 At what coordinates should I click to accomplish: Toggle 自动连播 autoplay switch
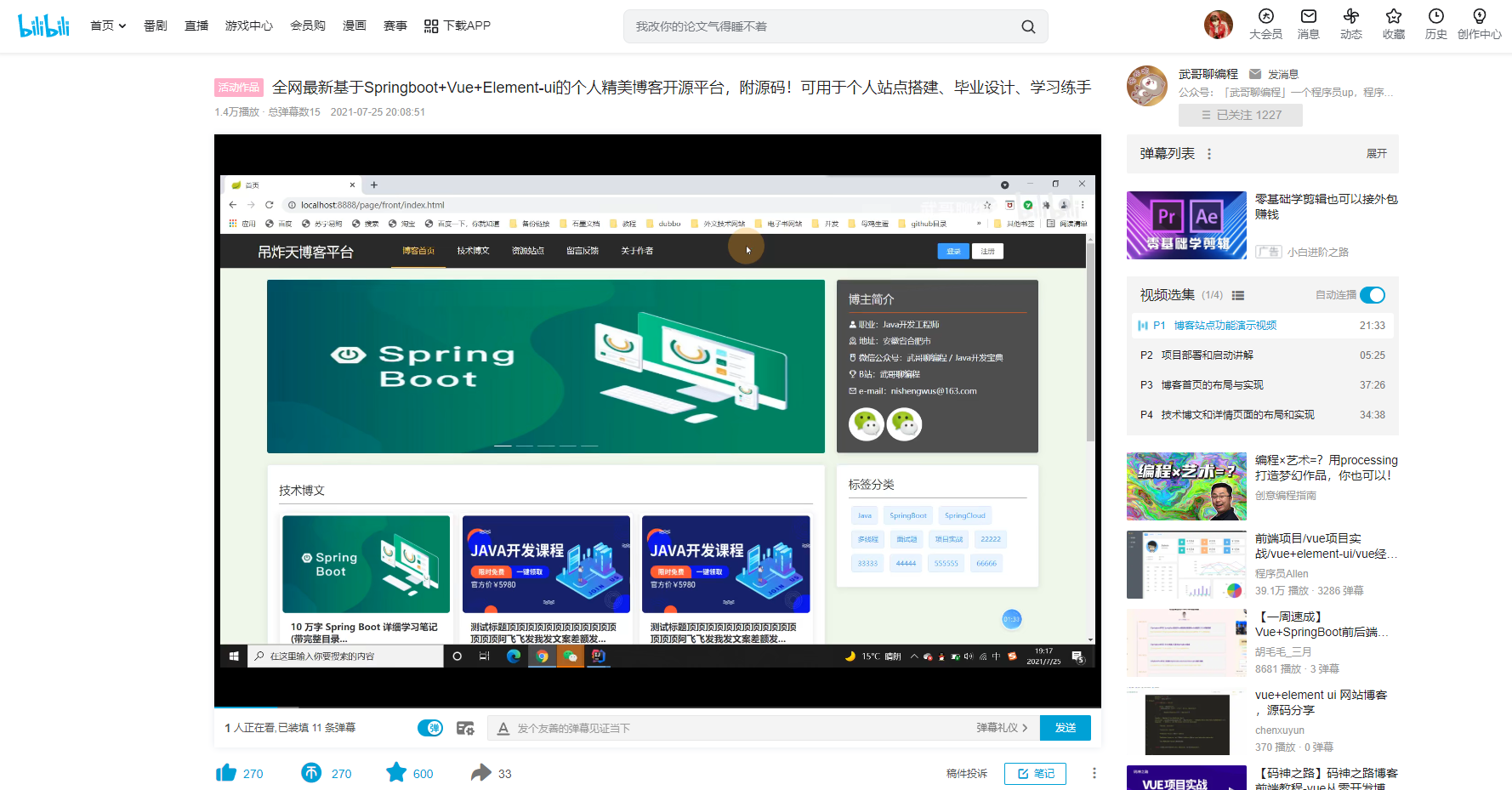[1373, 295]
